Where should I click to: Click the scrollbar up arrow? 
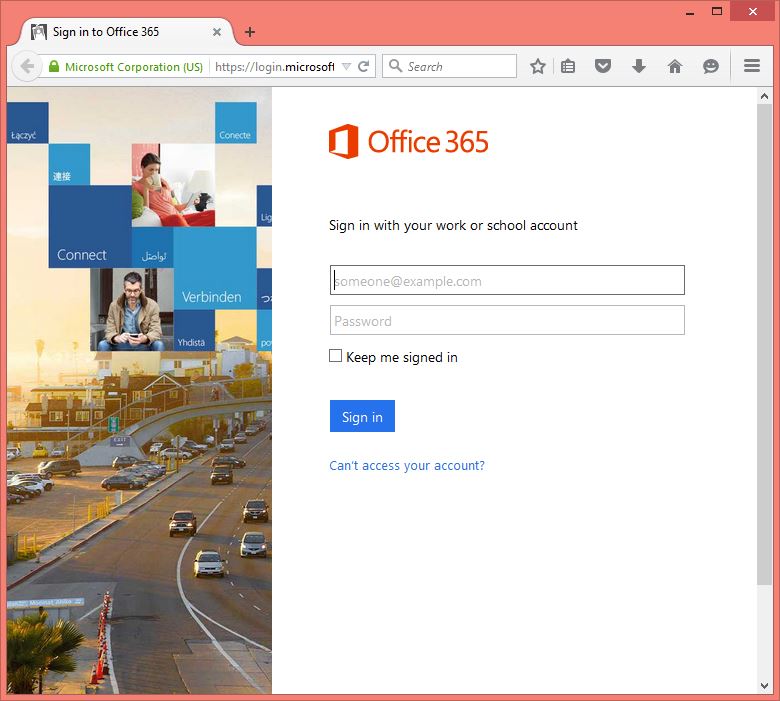tap(765, 96)
